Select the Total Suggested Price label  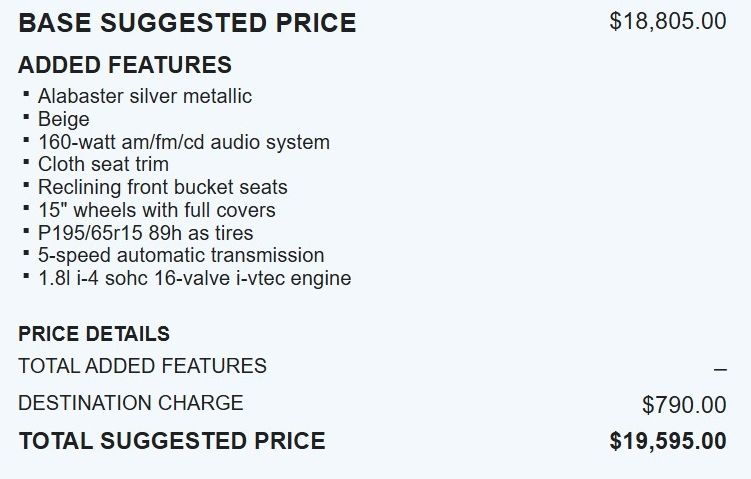[x=171, y=440]
